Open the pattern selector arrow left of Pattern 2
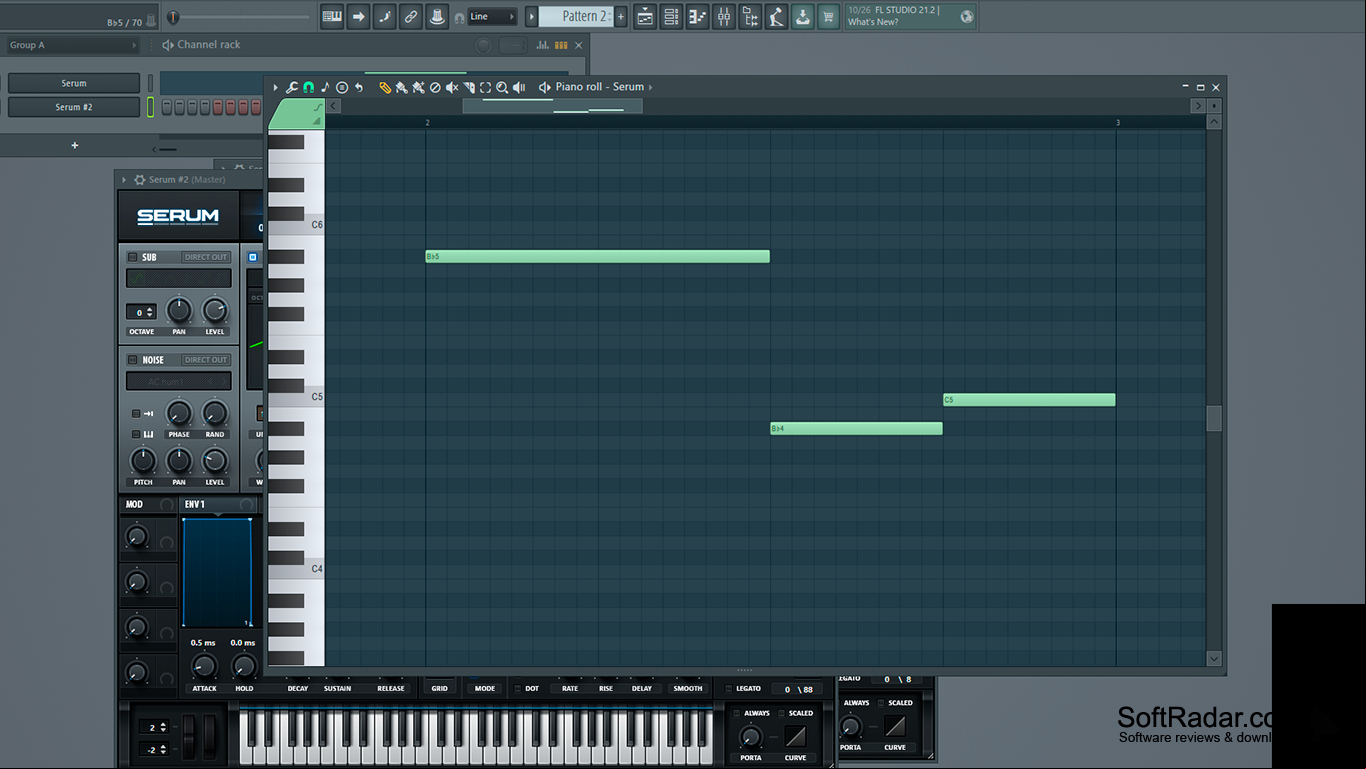The image size is (1366, 769). (531, 17)
